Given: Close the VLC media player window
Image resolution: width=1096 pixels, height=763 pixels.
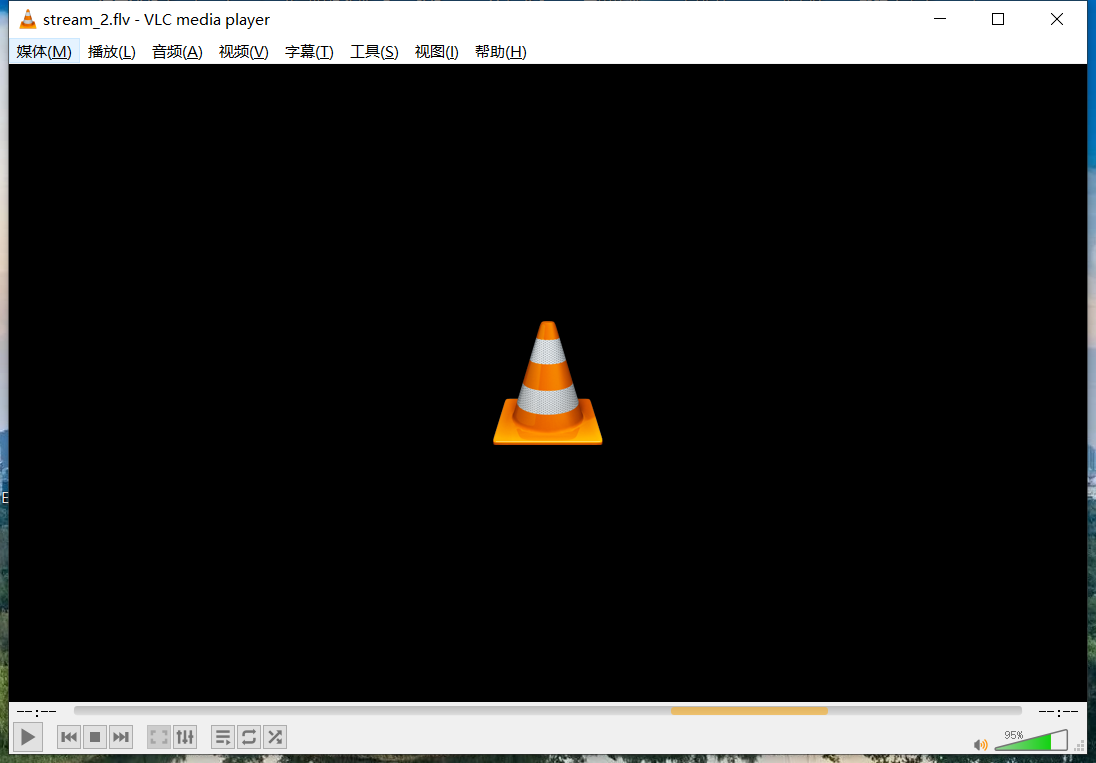Looking at the screenshot, I should (x=1057, y=19).
